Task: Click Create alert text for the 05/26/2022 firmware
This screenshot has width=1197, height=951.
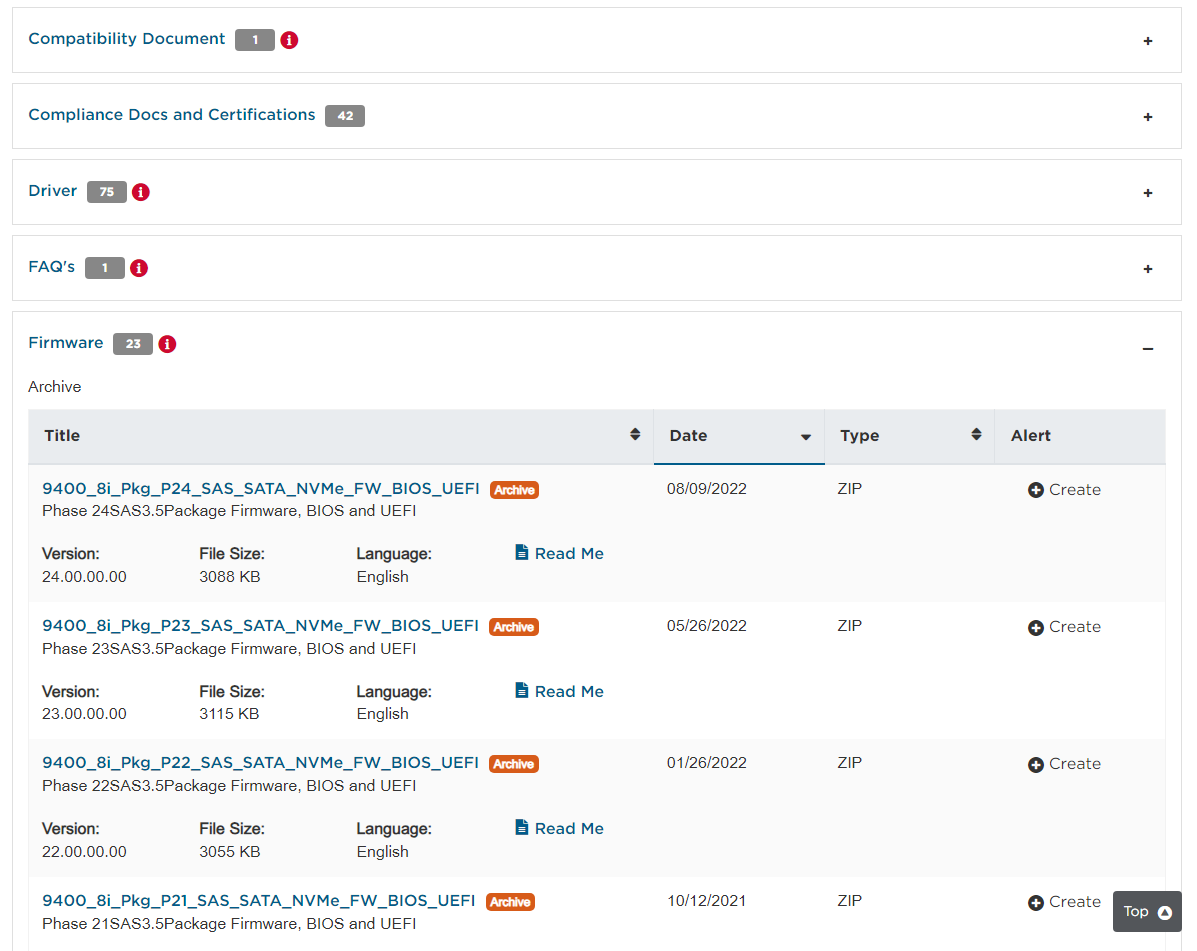Action: [x=1075, y=627]
